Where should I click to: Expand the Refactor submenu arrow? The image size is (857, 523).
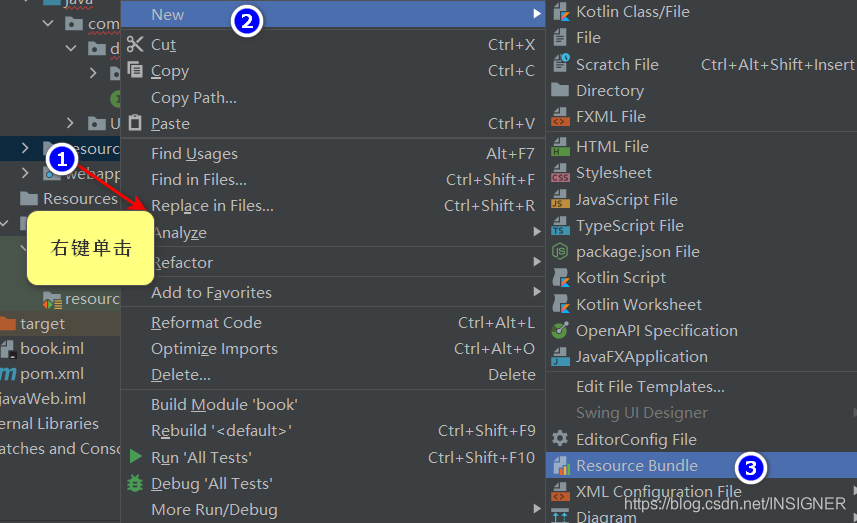pyautogui.click(x=537, y=262)
